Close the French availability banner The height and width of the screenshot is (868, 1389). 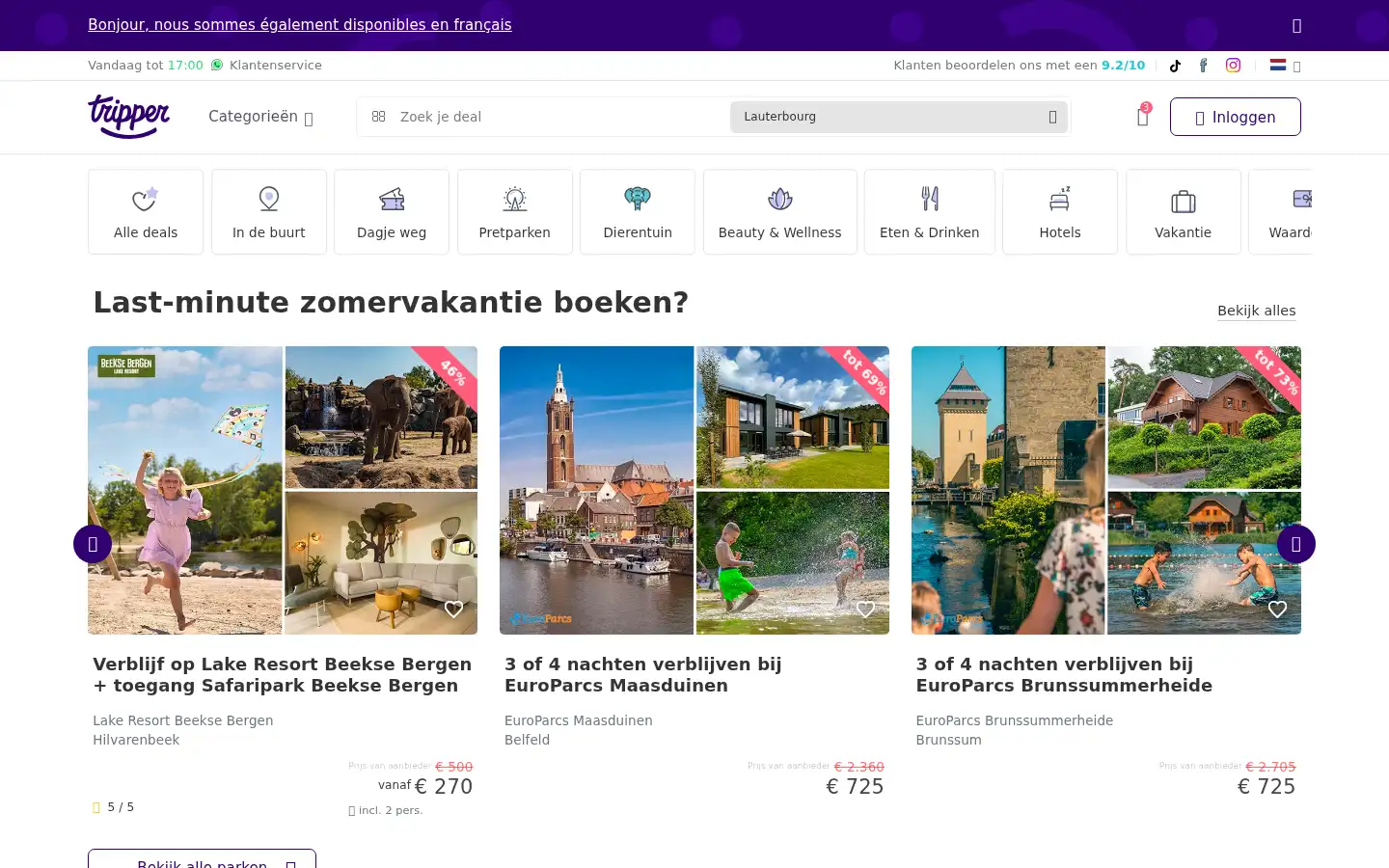(1296, 26)
